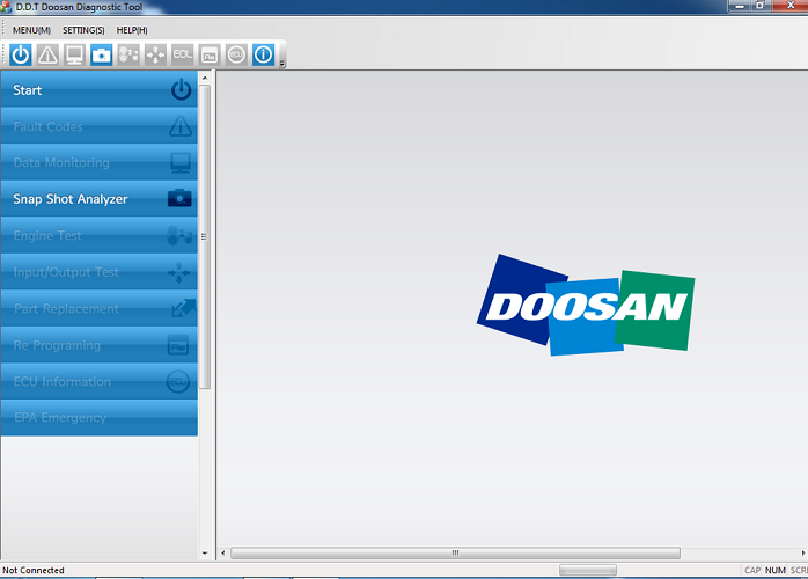Click the CAP status bar indicator
The height and width of the screenshot is (579, 808).
(x=752, y=570)
